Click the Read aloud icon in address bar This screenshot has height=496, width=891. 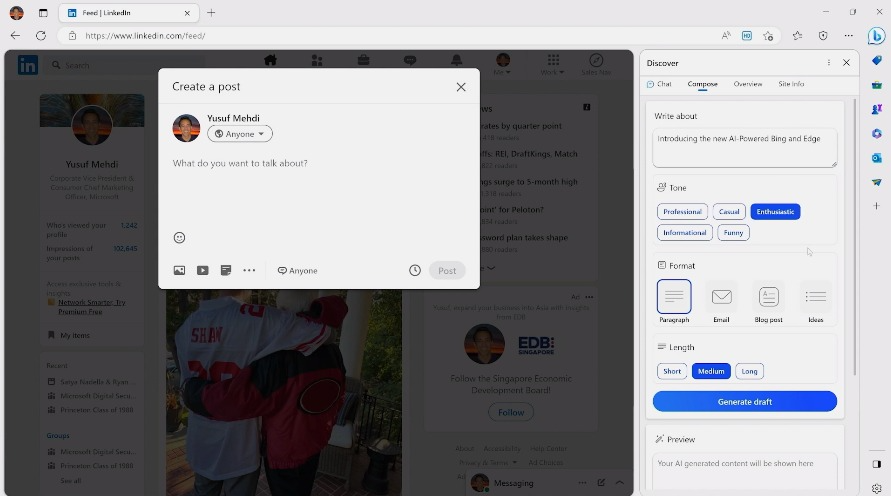click(x=726, y=35)
